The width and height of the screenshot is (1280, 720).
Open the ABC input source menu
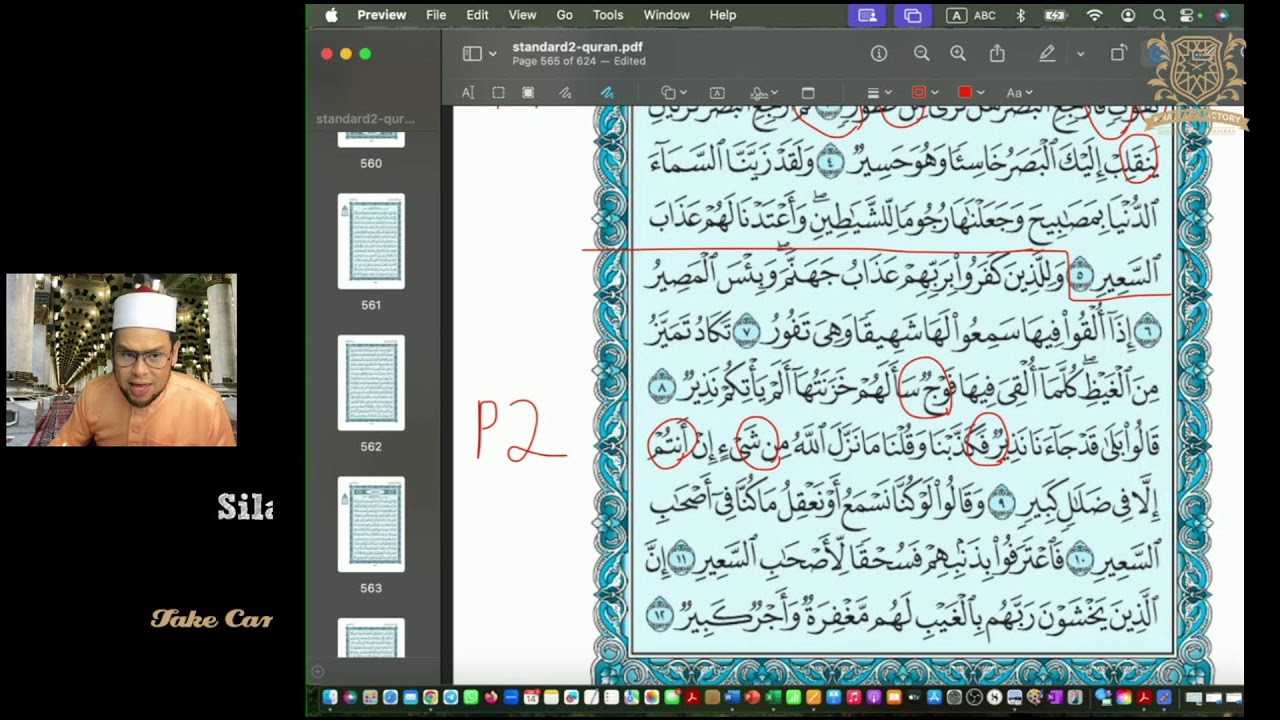click(971, 15)
